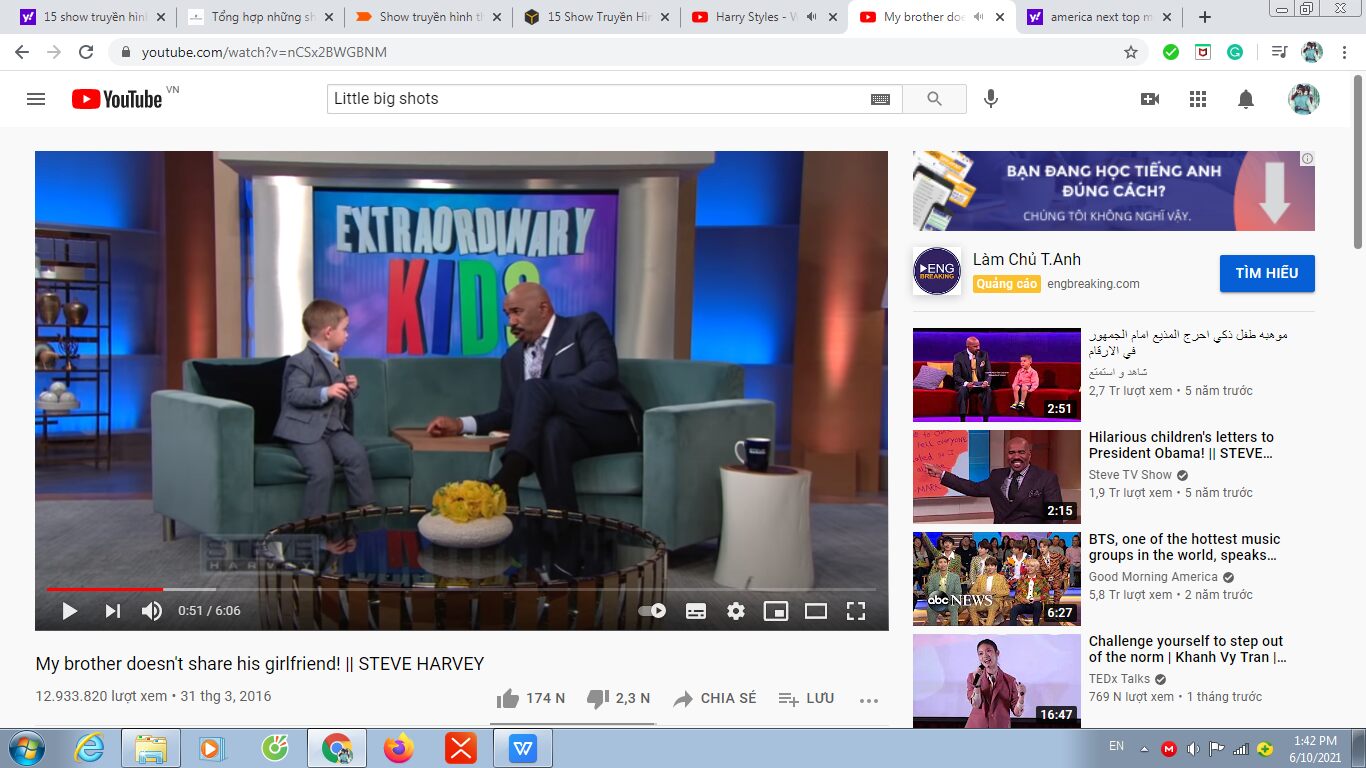Share the video via CHIA SẺ
Viewport: 1366px width, 768px height.
pyautogui.click(x=714, y=698)
